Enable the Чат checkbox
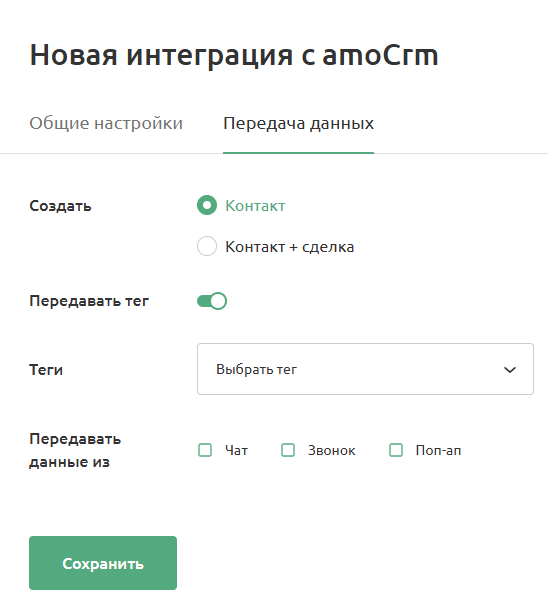Screen dimensions: 548x604 click(205, 450)
